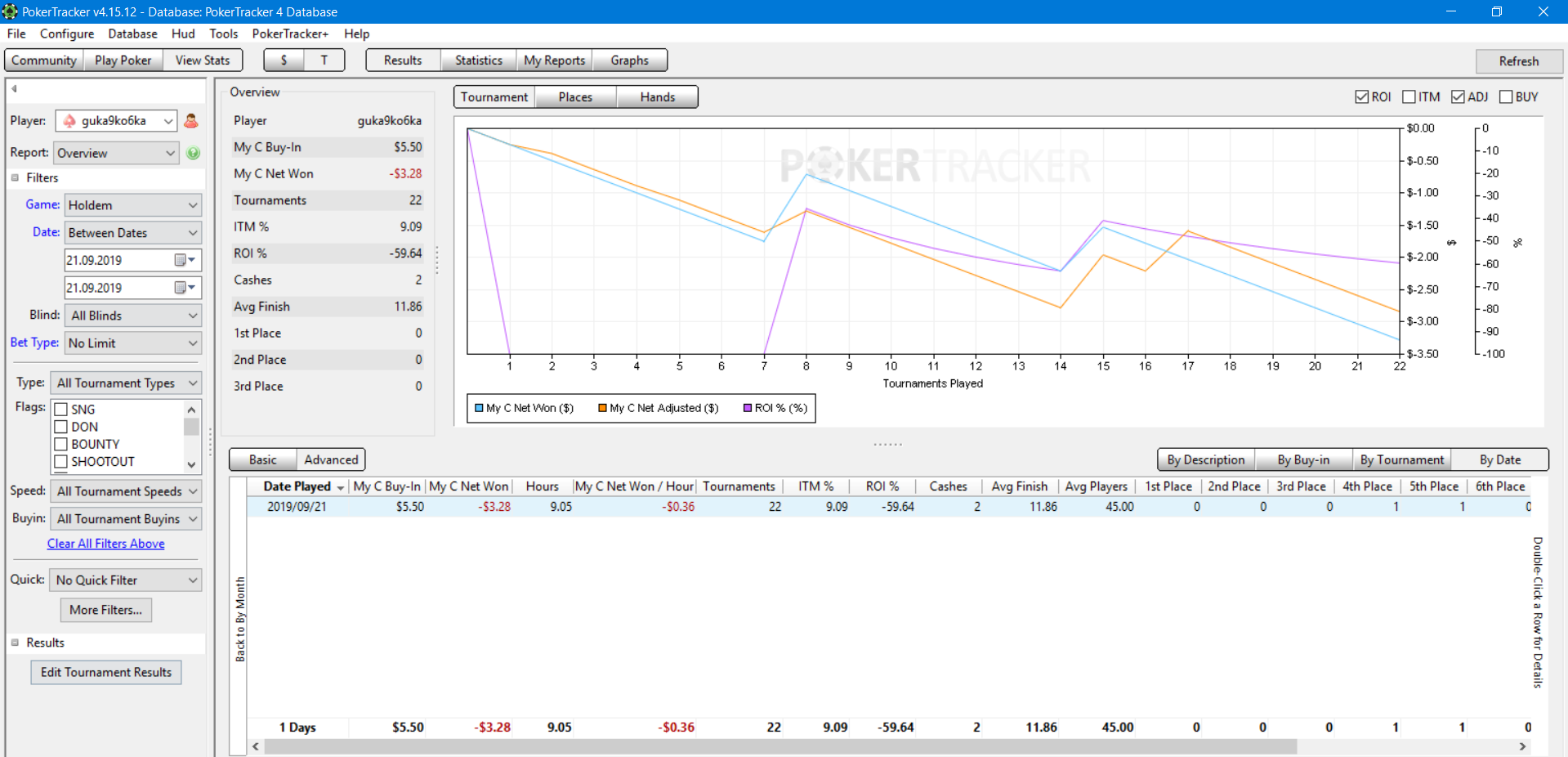Click the View Stats button
The width and height of the screenshot is (1568, 757).
coord(203,60)
